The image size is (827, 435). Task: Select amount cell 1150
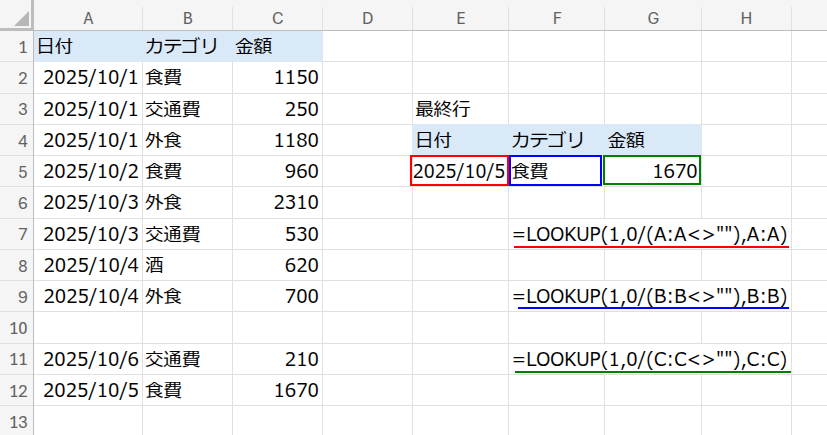point(277,78)
